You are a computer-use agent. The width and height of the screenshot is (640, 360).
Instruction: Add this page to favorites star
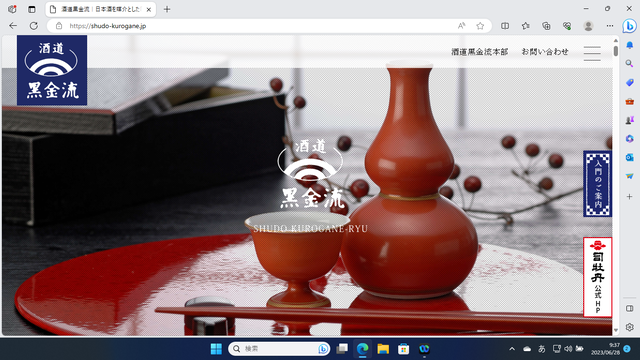tap(480, 26)
